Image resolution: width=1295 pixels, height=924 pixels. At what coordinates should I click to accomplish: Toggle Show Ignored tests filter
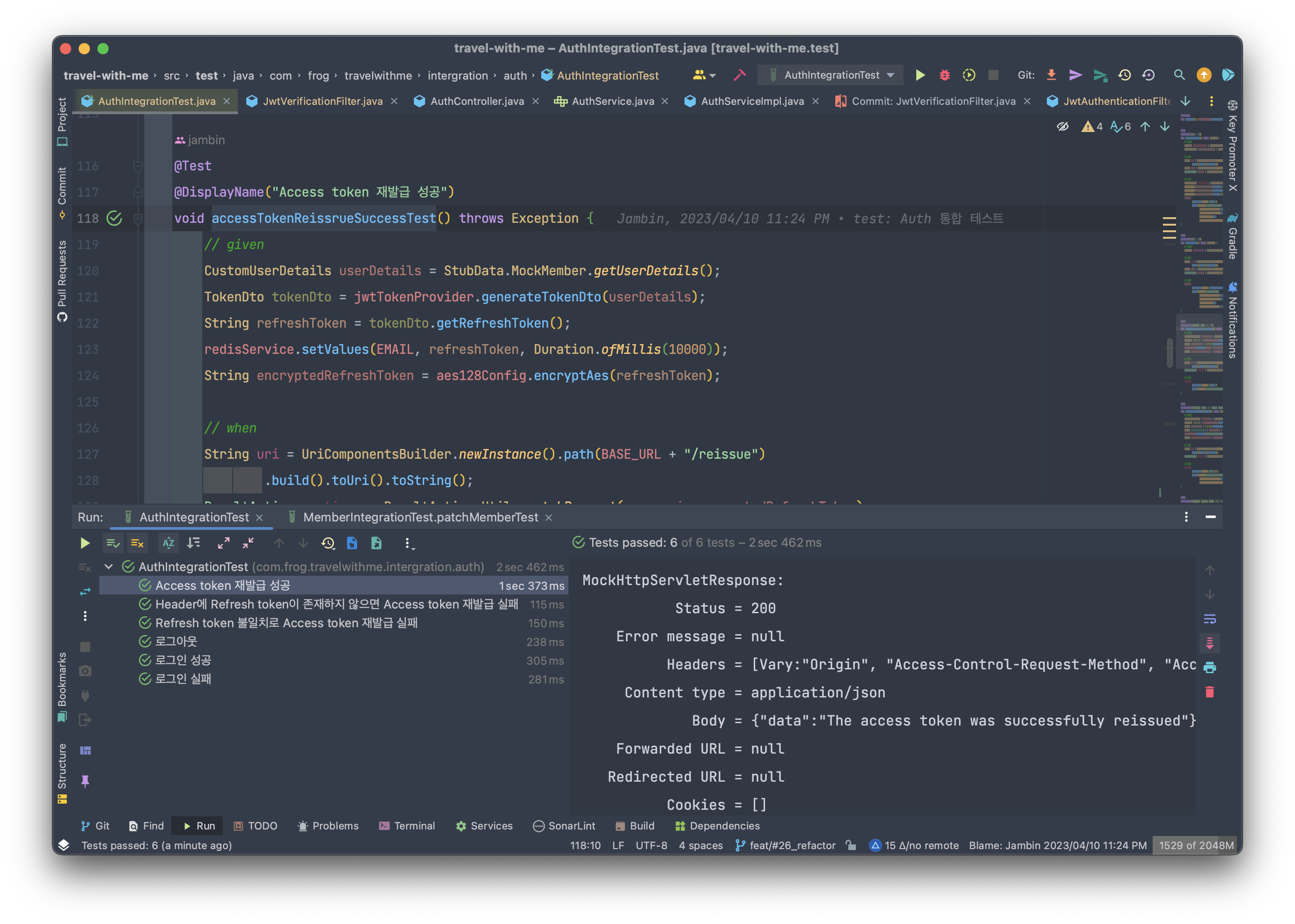[x=137, y=543]
